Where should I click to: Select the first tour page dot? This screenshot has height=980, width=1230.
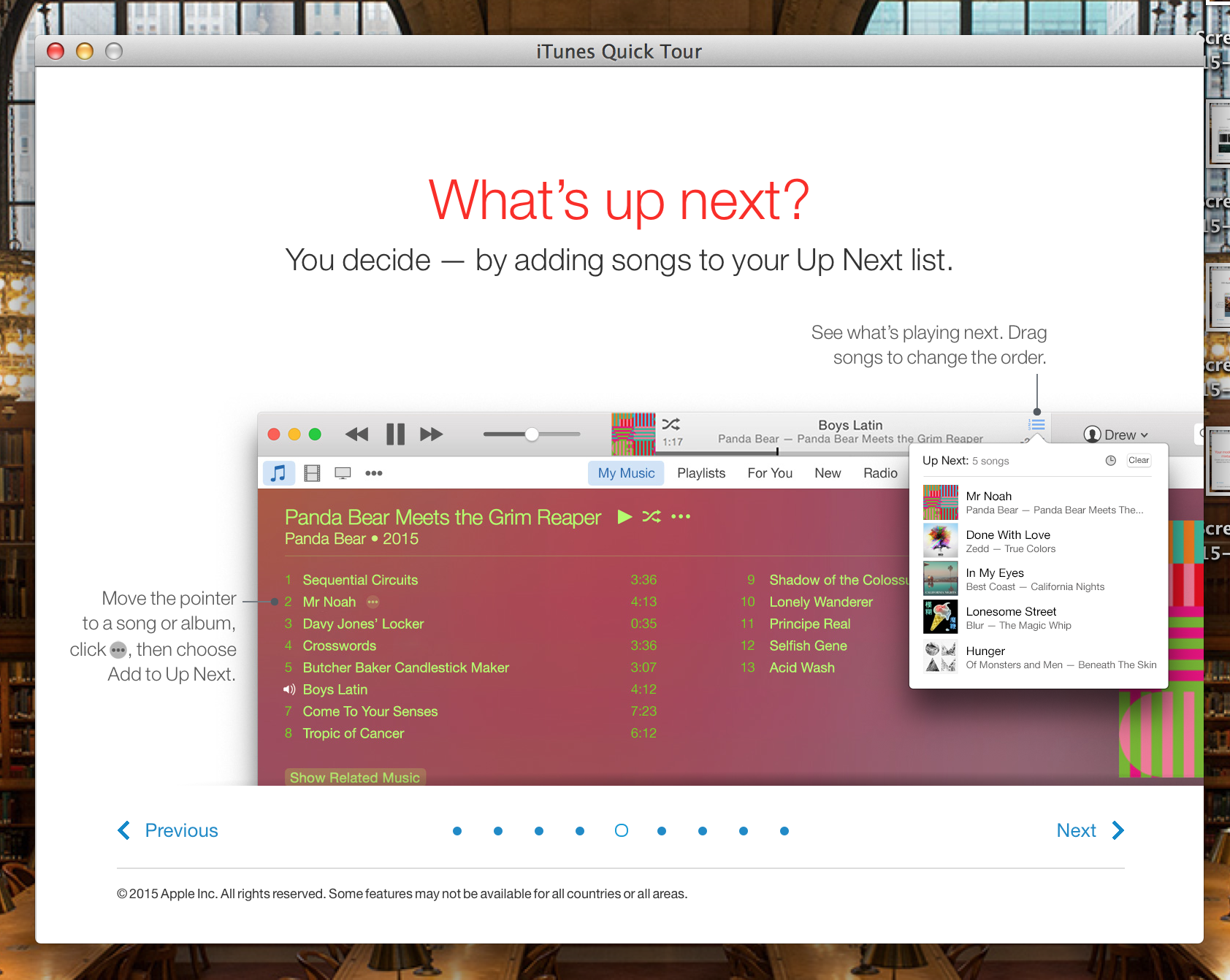[x=457, y=831]
